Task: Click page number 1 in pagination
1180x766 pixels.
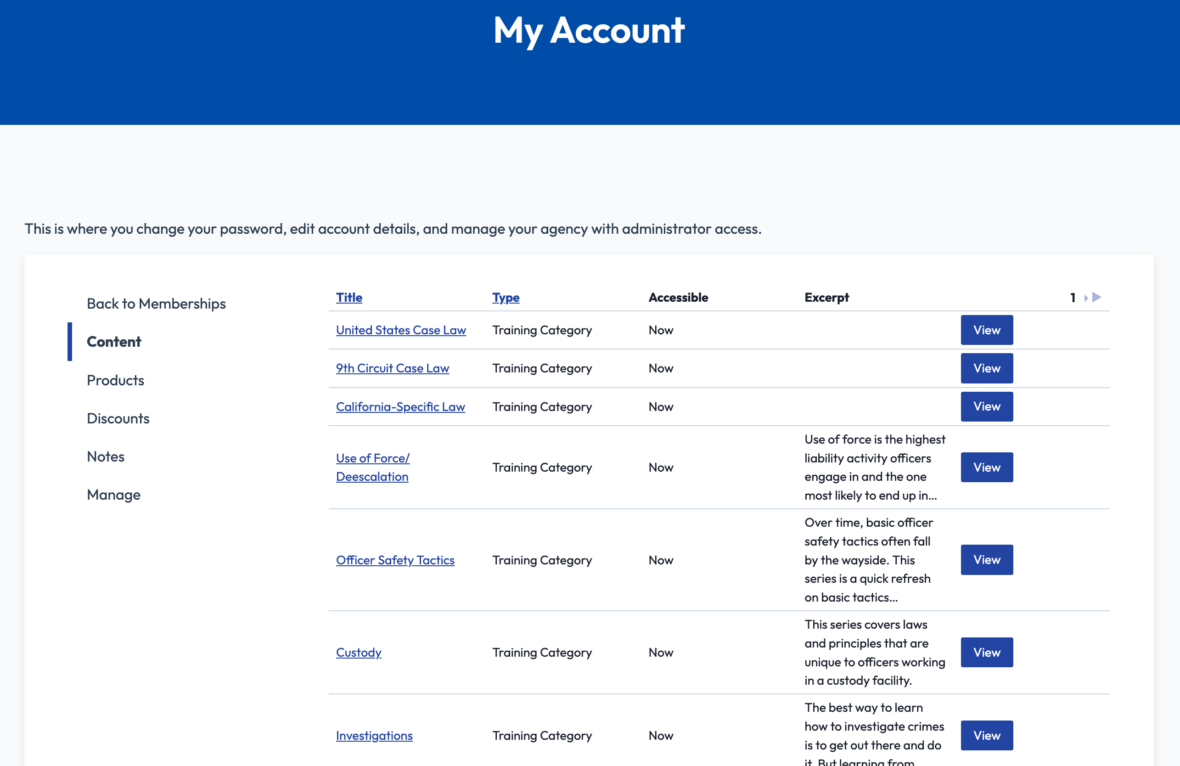Action: (1073, 297)
